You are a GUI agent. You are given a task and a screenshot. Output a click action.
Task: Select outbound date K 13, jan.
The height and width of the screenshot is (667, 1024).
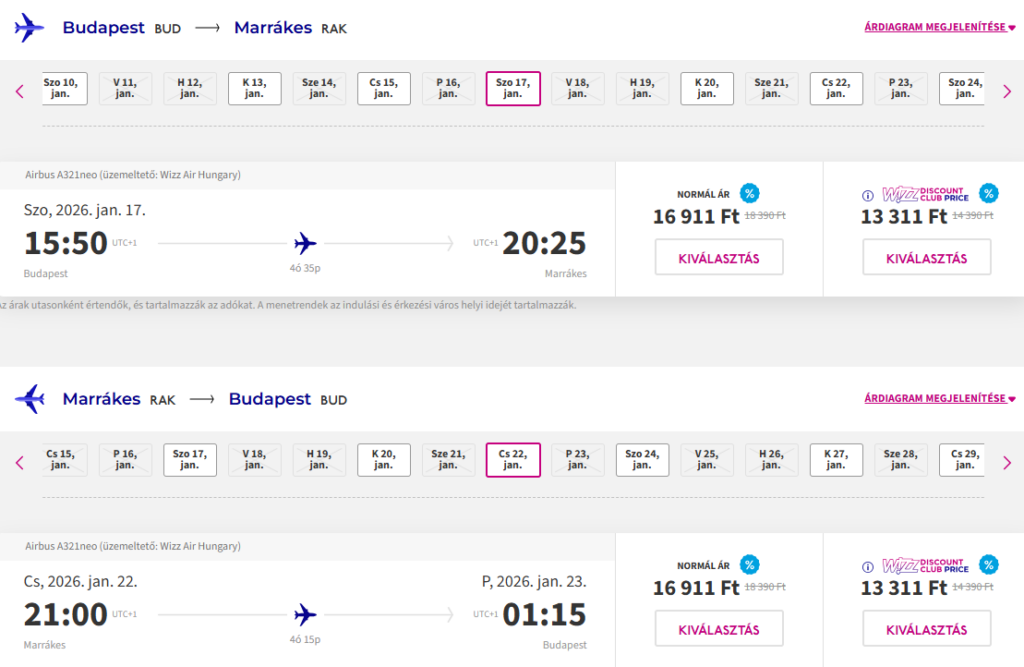coord(254,88)
